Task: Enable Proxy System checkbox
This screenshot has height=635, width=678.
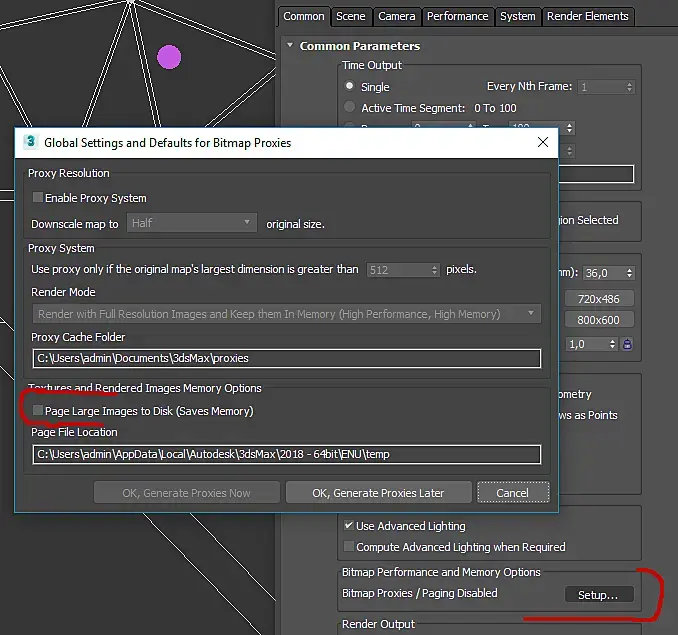Action: point(38,198)
